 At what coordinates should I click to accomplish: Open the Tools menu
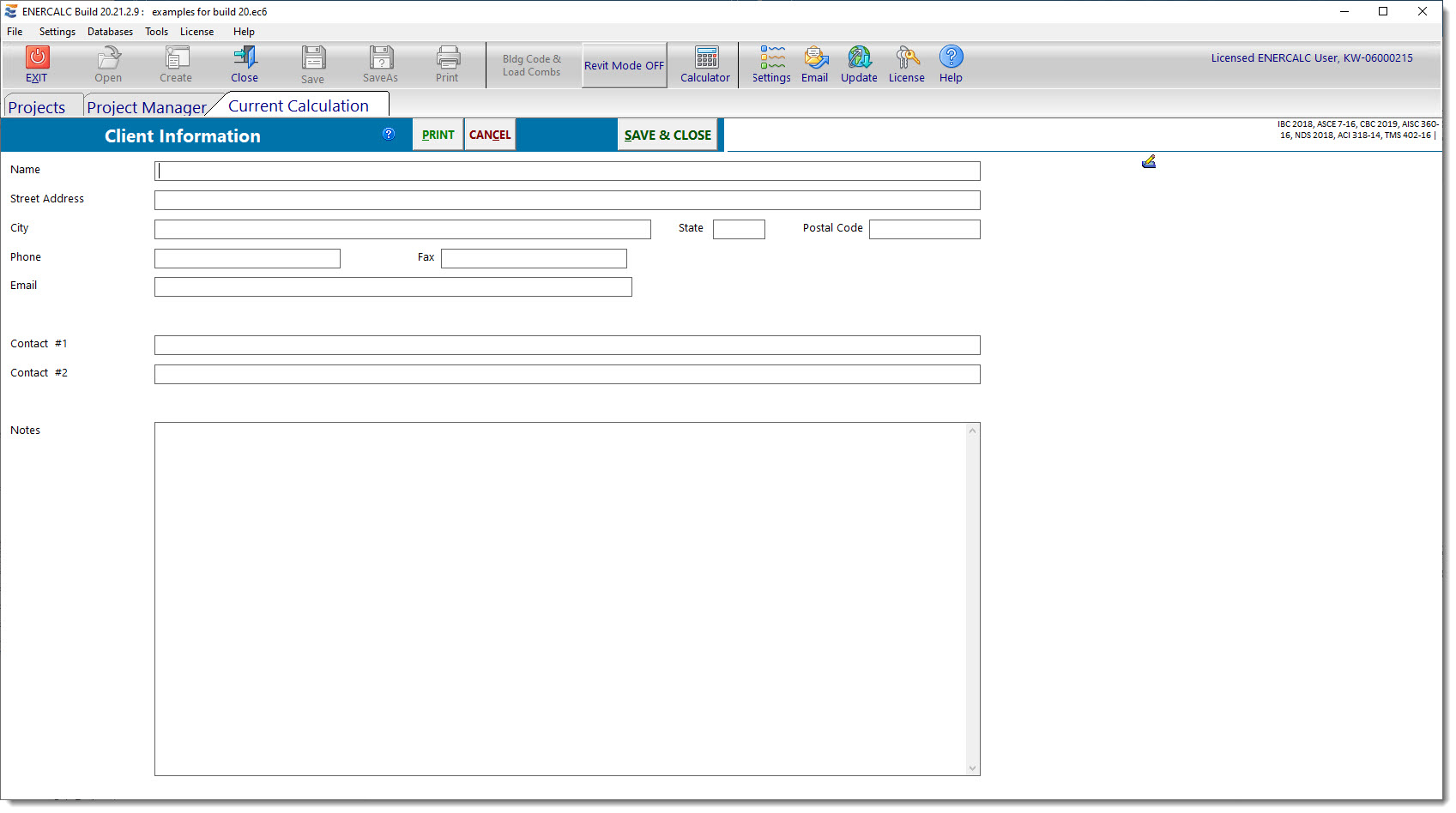156,32
